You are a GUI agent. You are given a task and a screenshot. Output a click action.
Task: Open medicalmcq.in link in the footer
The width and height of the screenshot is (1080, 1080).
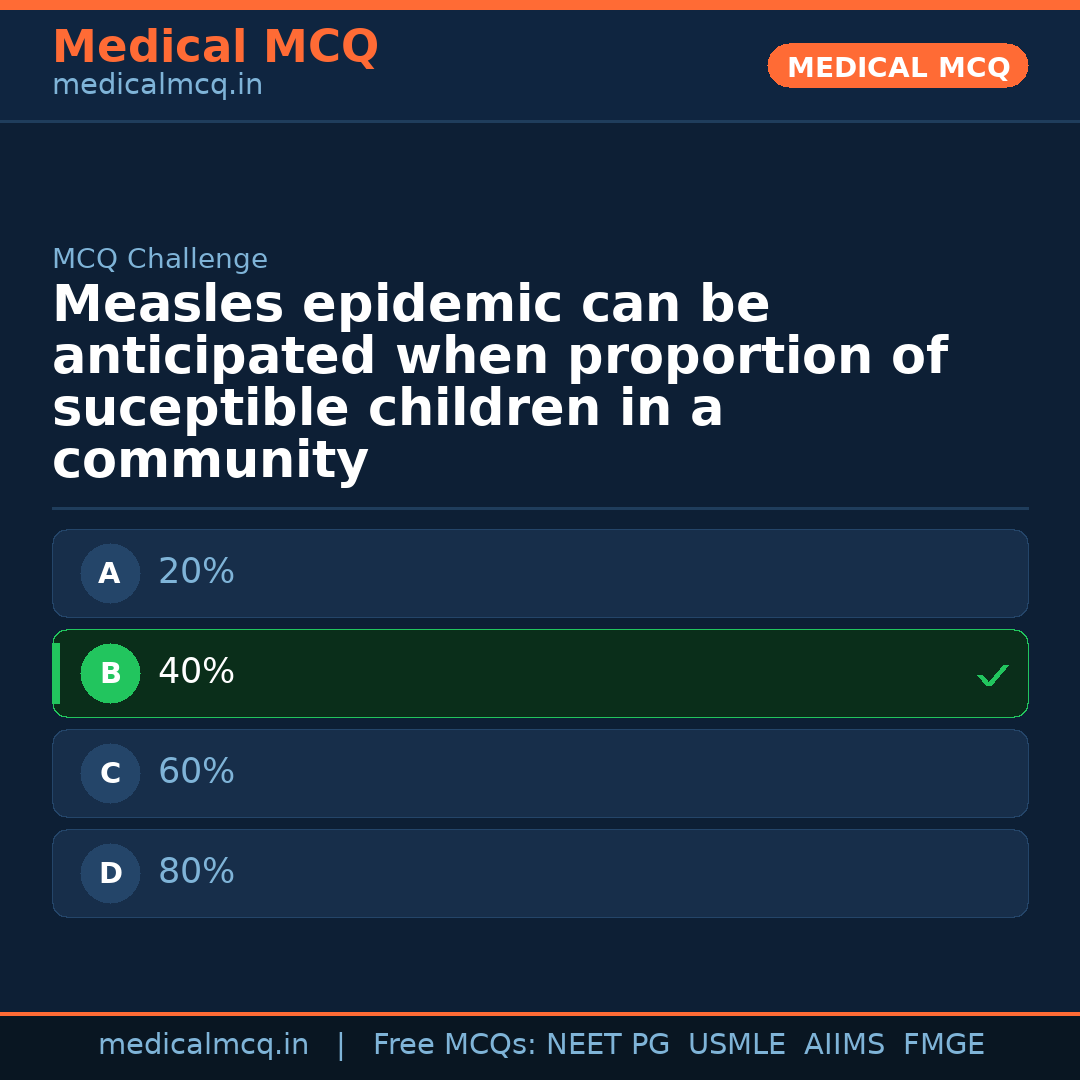203,1045
